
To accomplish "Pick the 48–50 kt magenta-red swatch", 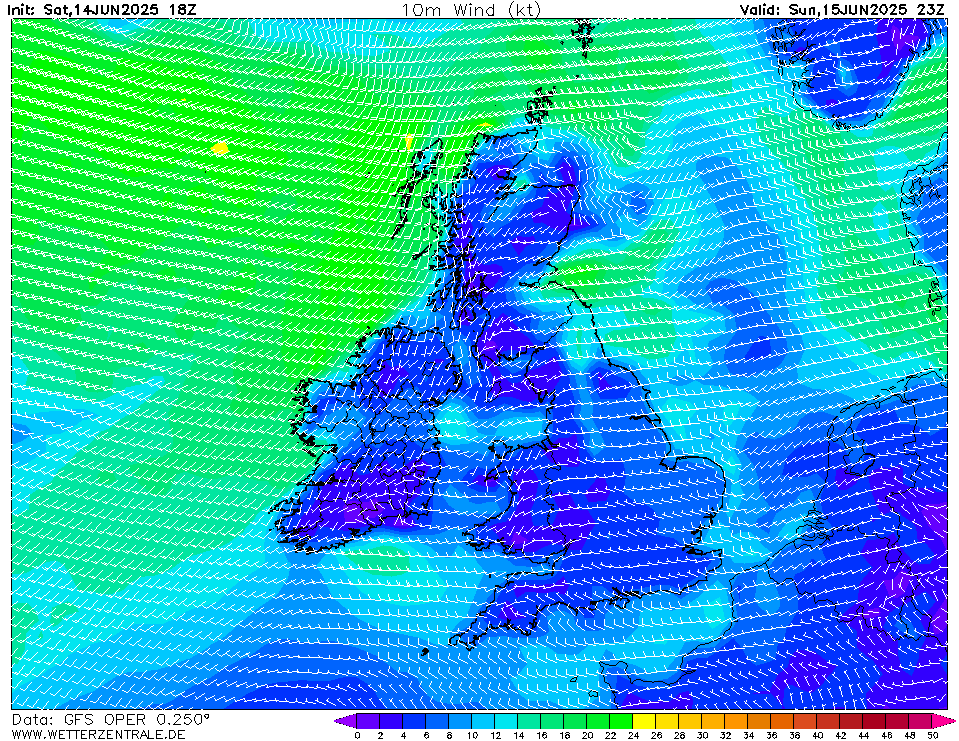I will click(x=920, y=721).
